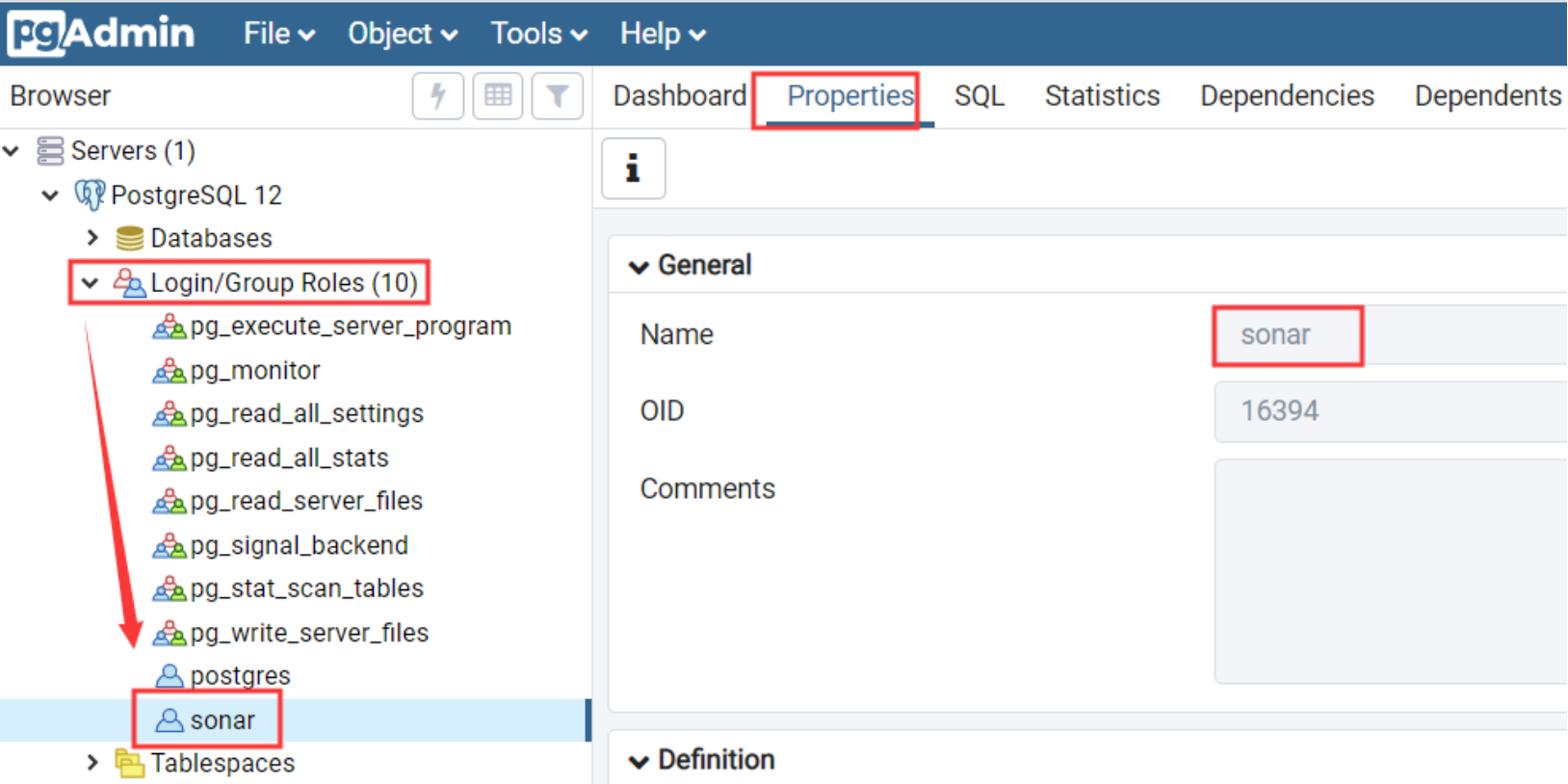1568x784 pixels.
Task: Select the Login/Group Roles (10) label
Action: (284, 282)
